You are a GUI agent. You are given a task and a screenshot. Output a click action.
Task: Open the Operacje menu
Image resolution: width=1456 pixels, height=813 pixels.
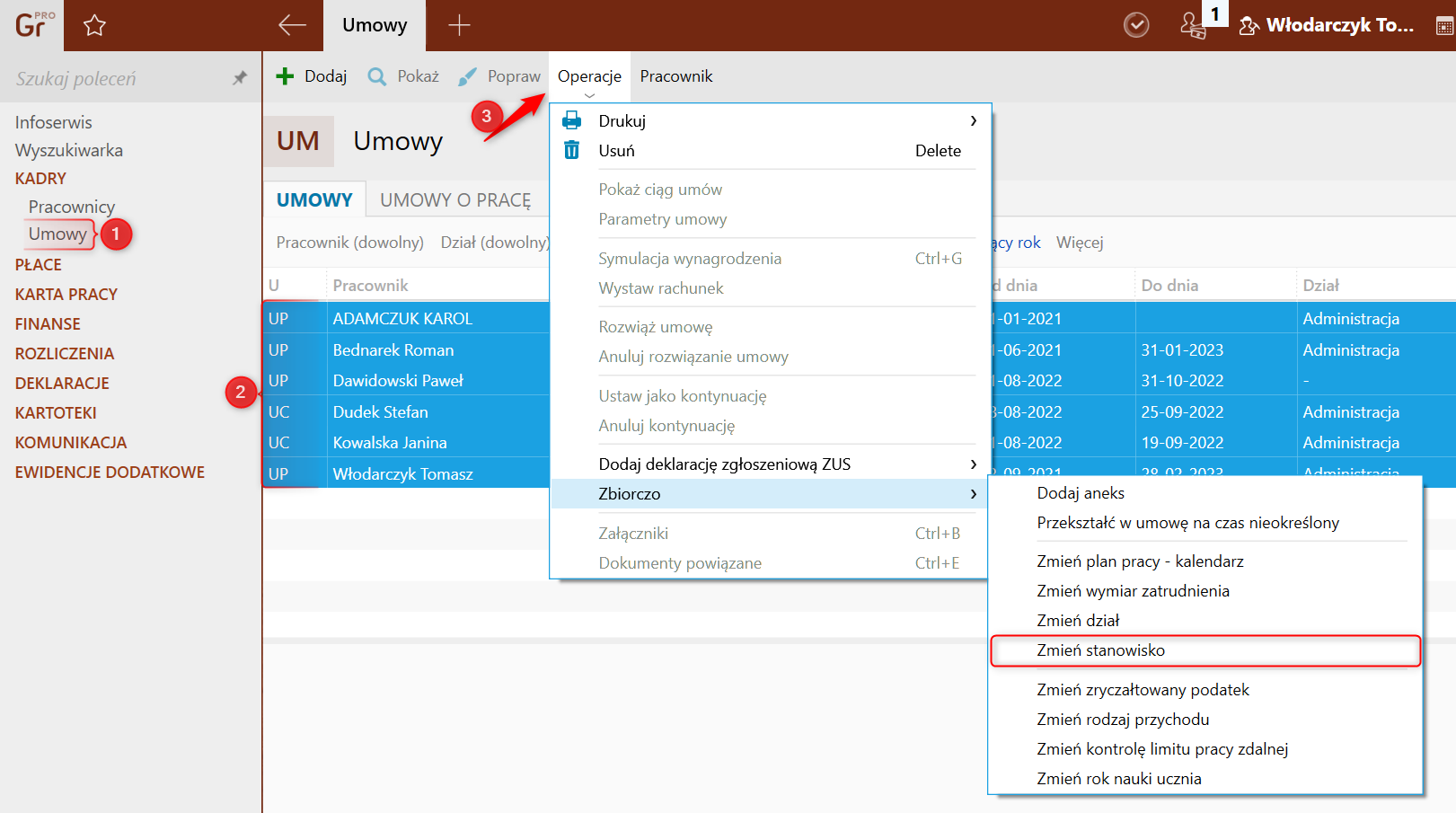pyautogui.click(x=589, y=76)
